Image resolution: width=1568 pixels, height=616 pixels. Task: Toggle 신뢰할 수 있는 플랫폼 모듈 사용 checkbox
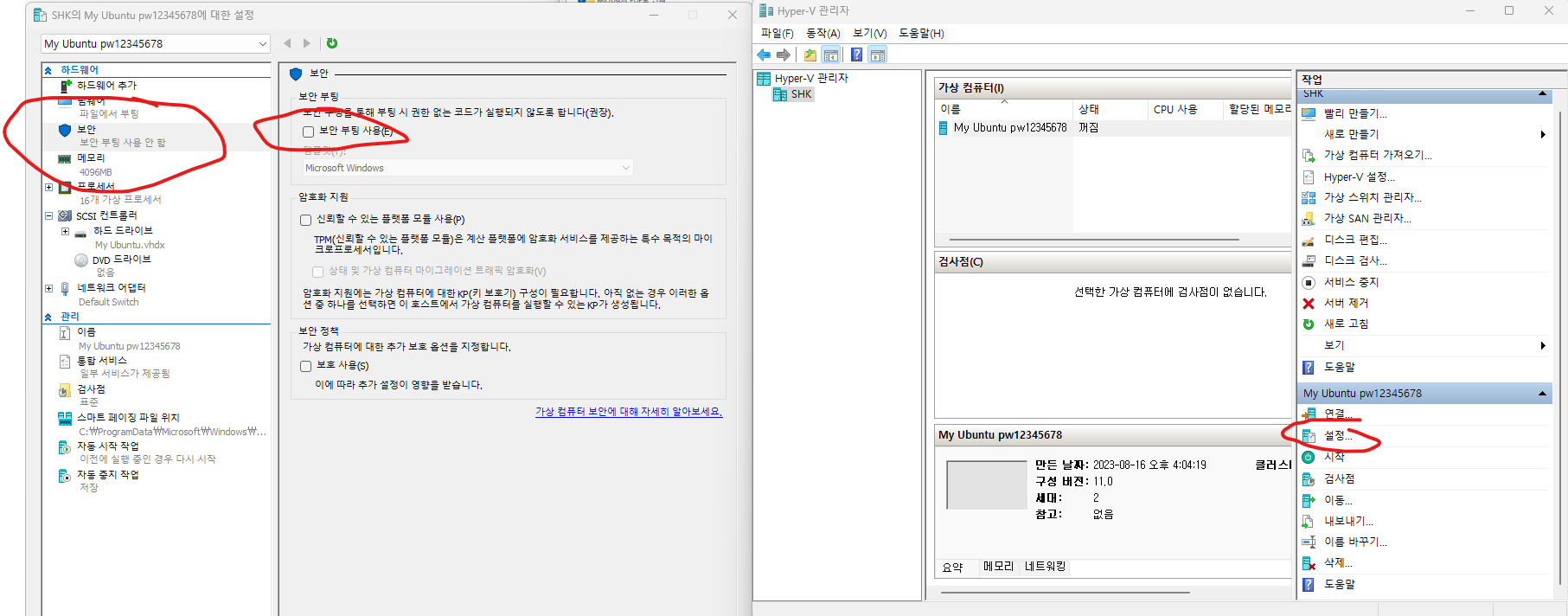305,220
